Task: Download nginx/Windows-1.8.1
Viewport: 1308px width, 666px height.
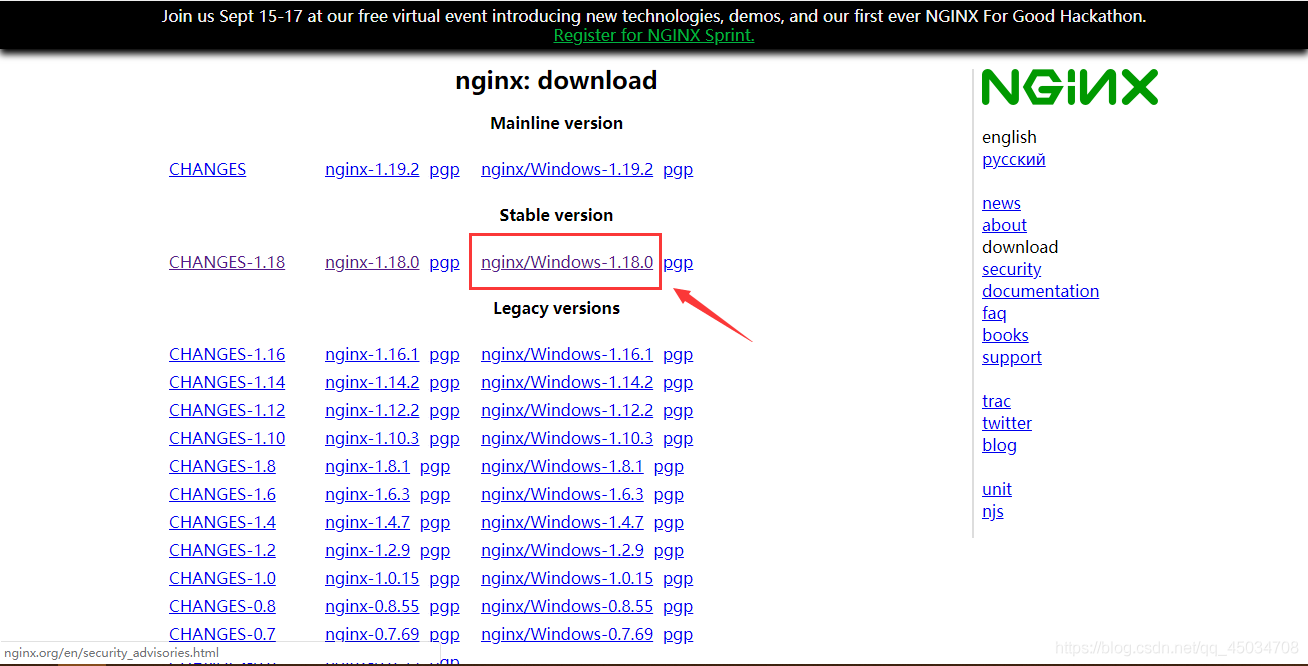Action: [562, 466]
